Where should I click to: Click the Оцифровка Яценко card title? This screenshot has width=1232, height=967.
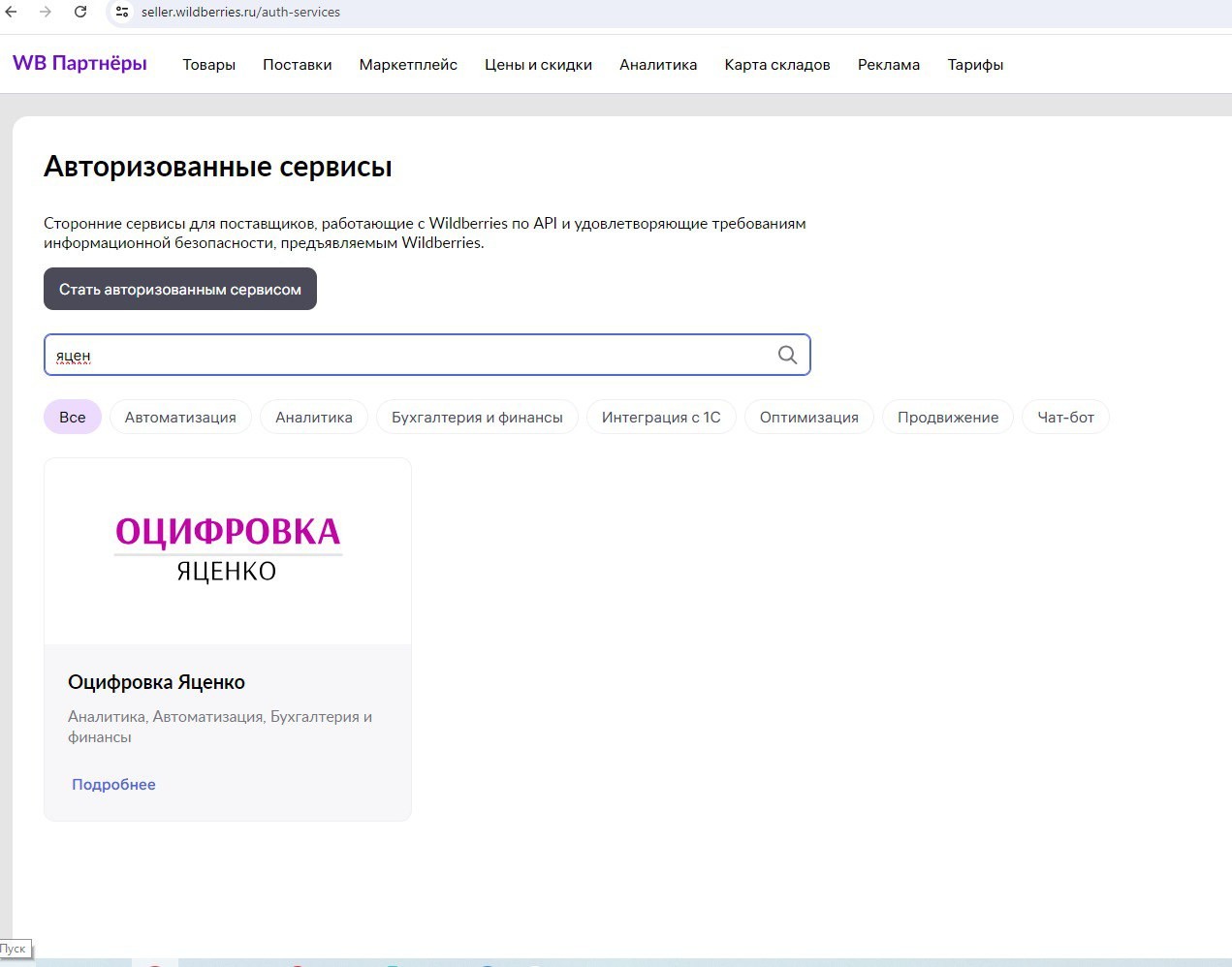(156, 682)
